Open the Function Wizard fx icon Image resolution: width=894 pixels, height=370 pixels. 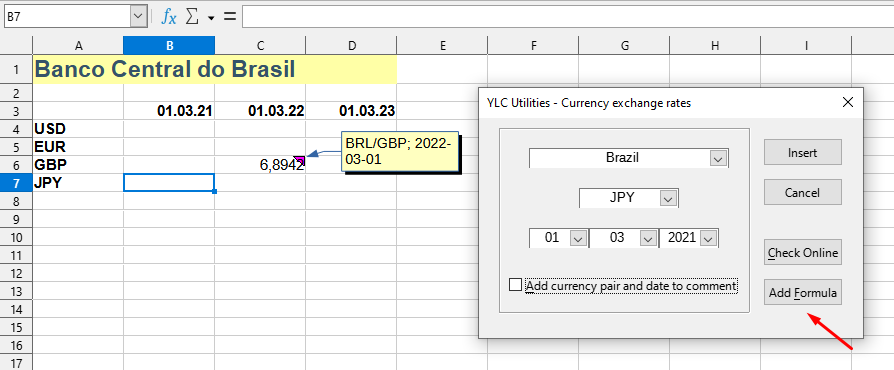169,17
